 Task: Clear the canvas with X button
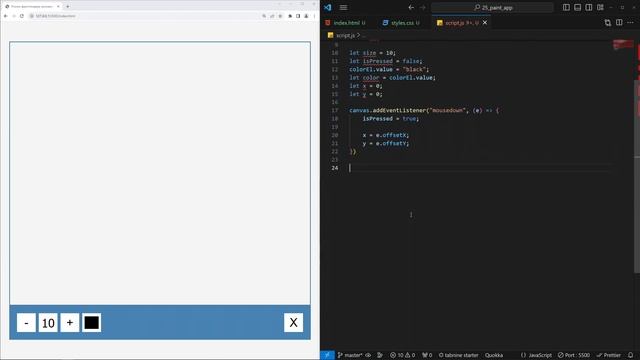tap(293, 322)
